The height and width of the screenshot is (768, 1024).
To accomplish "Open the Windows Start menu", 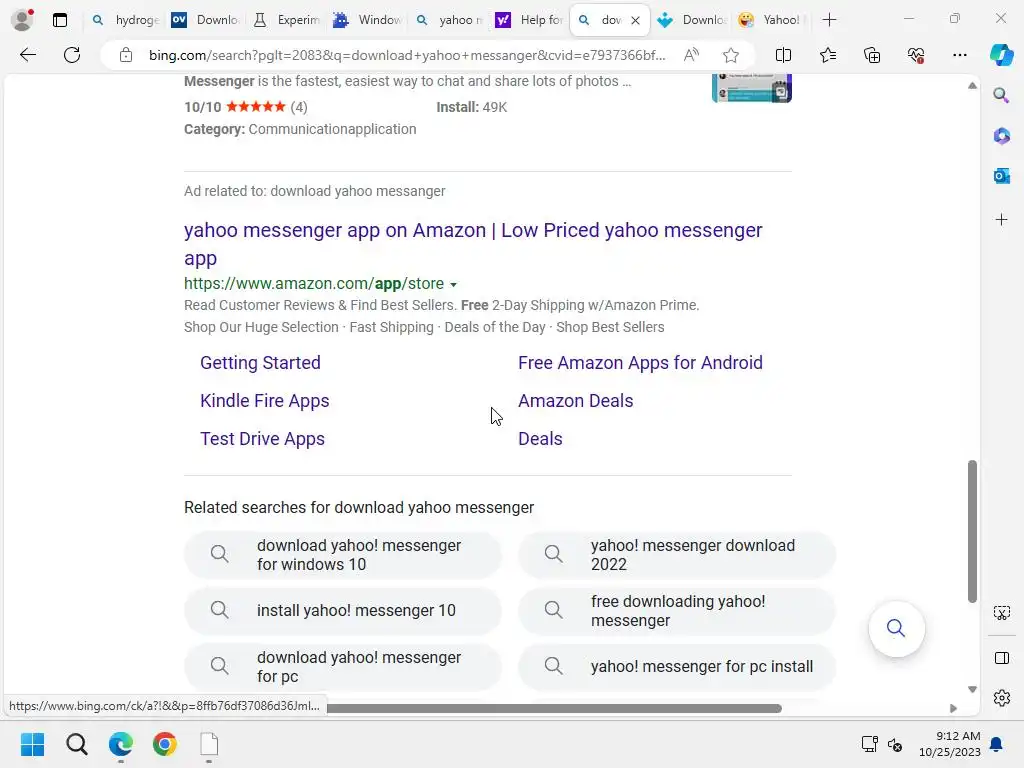I will click(32, 744).
